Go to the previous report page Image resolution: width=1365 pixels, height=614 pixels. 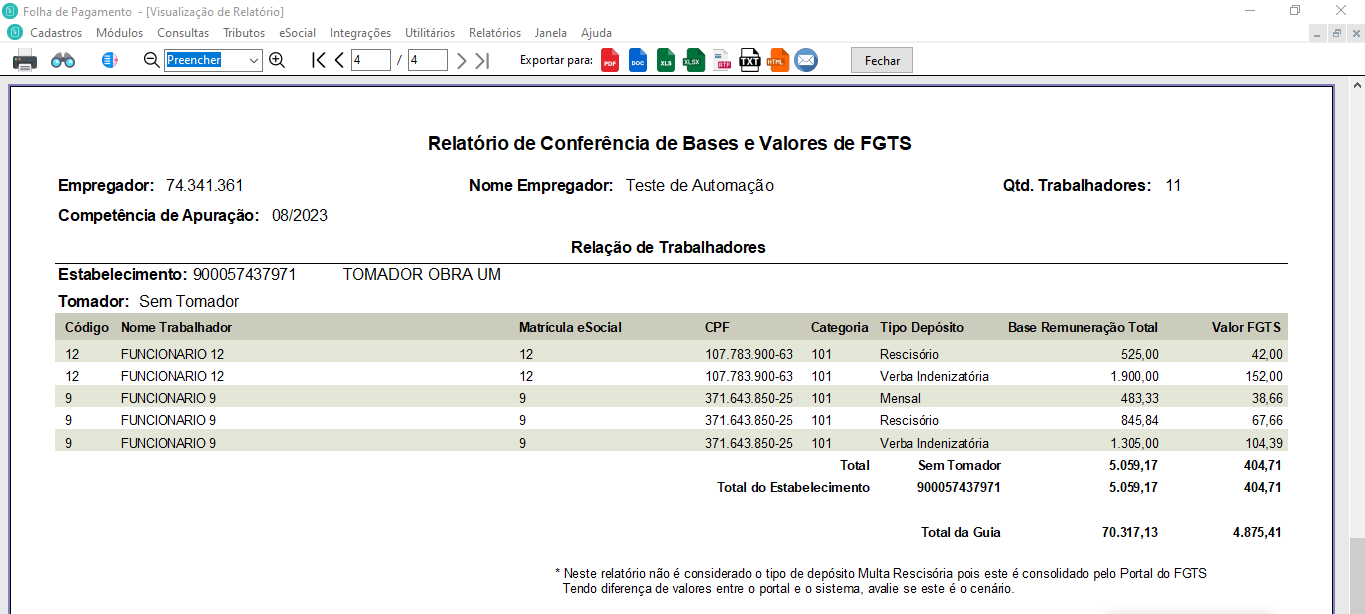339,60
